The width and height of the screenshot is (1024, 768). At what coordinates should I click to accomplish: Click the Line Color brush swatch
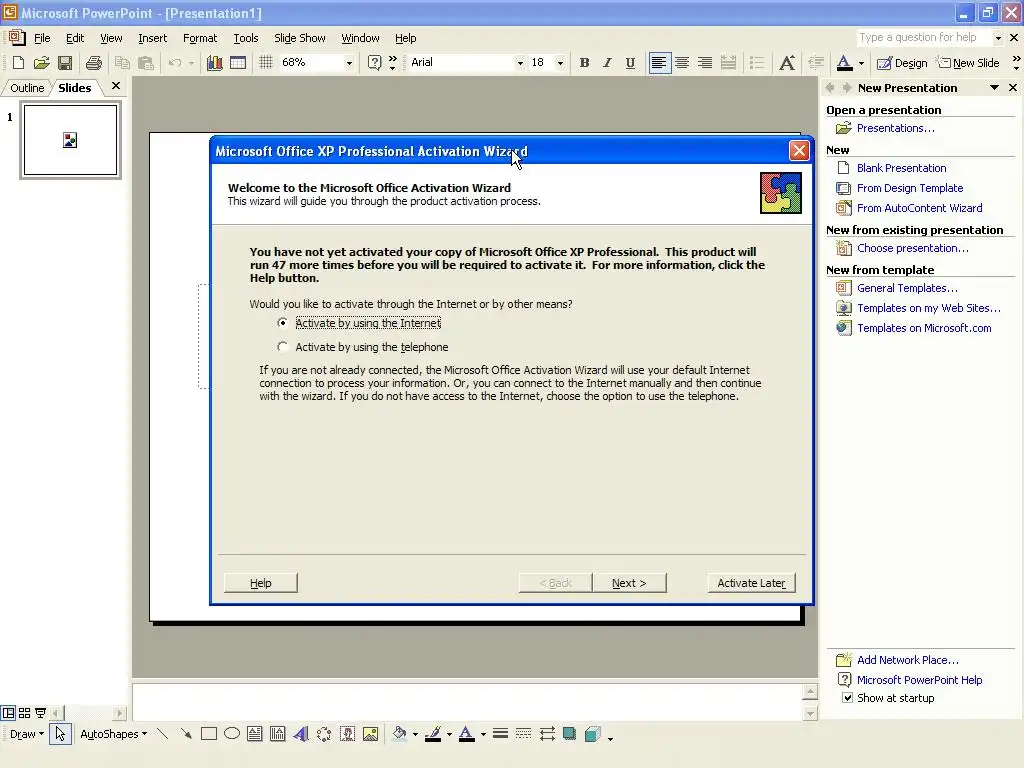coord(433,734)
